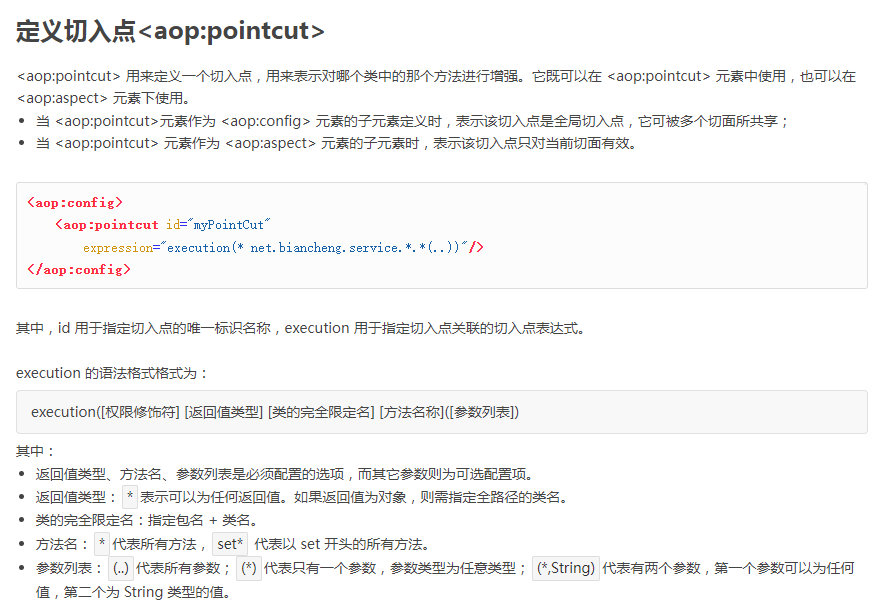Click the 类的完全限定名 bullet

click(x=146, y=520)
